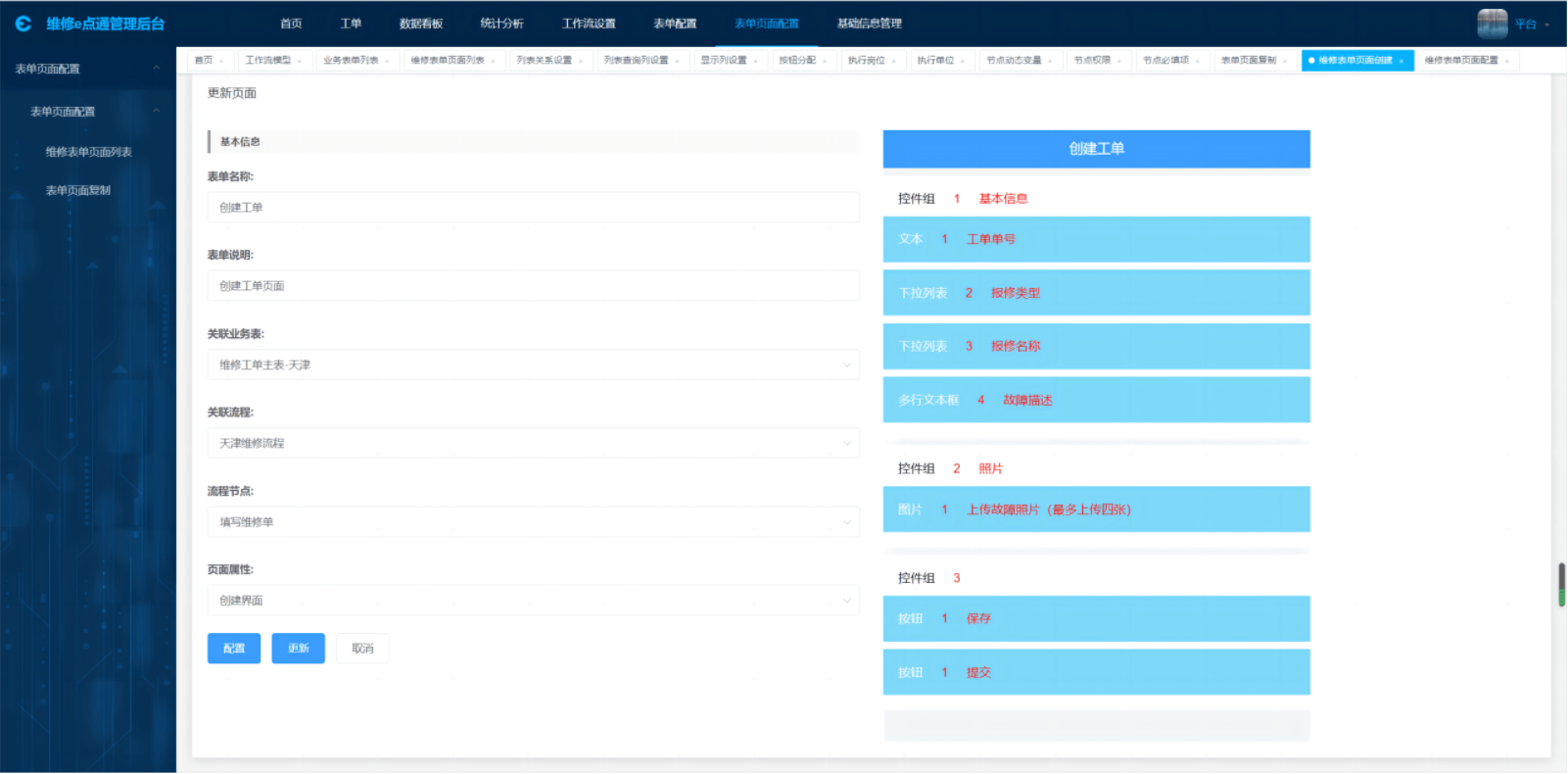
Task: Switch to the 显示列设置 tab
Action: point(724,61)
